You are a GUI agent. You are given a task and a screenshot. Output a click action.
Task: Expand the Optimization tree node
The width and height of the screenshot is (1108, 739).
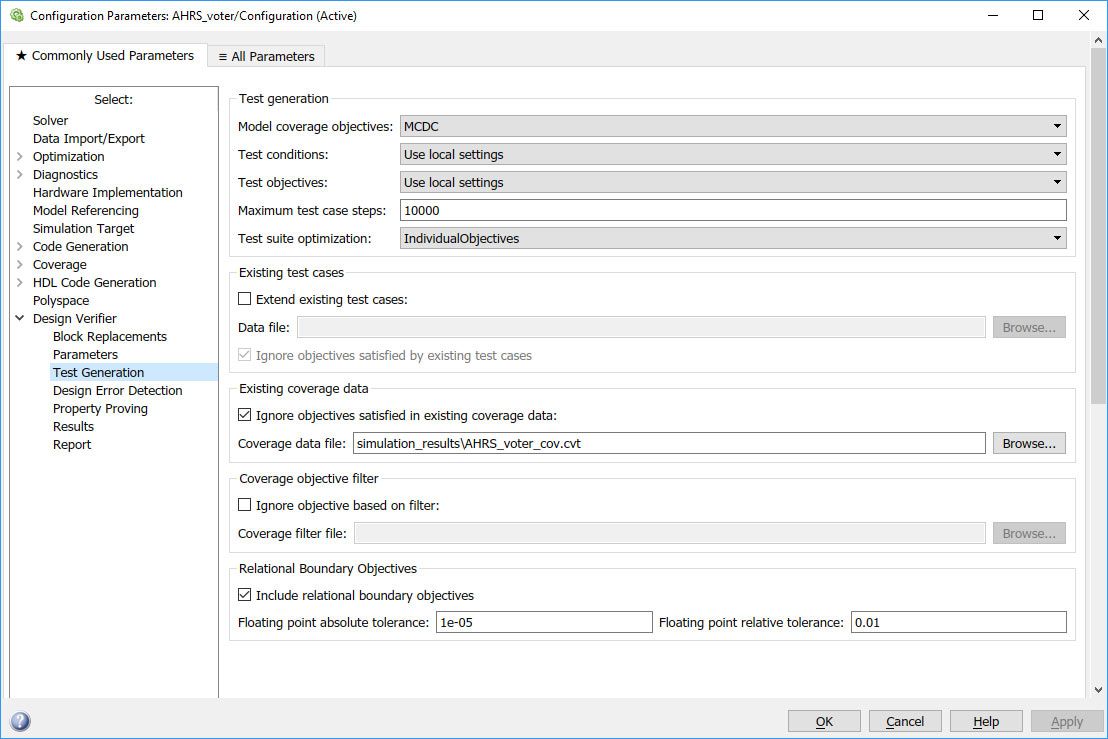[x=22, y=156]
